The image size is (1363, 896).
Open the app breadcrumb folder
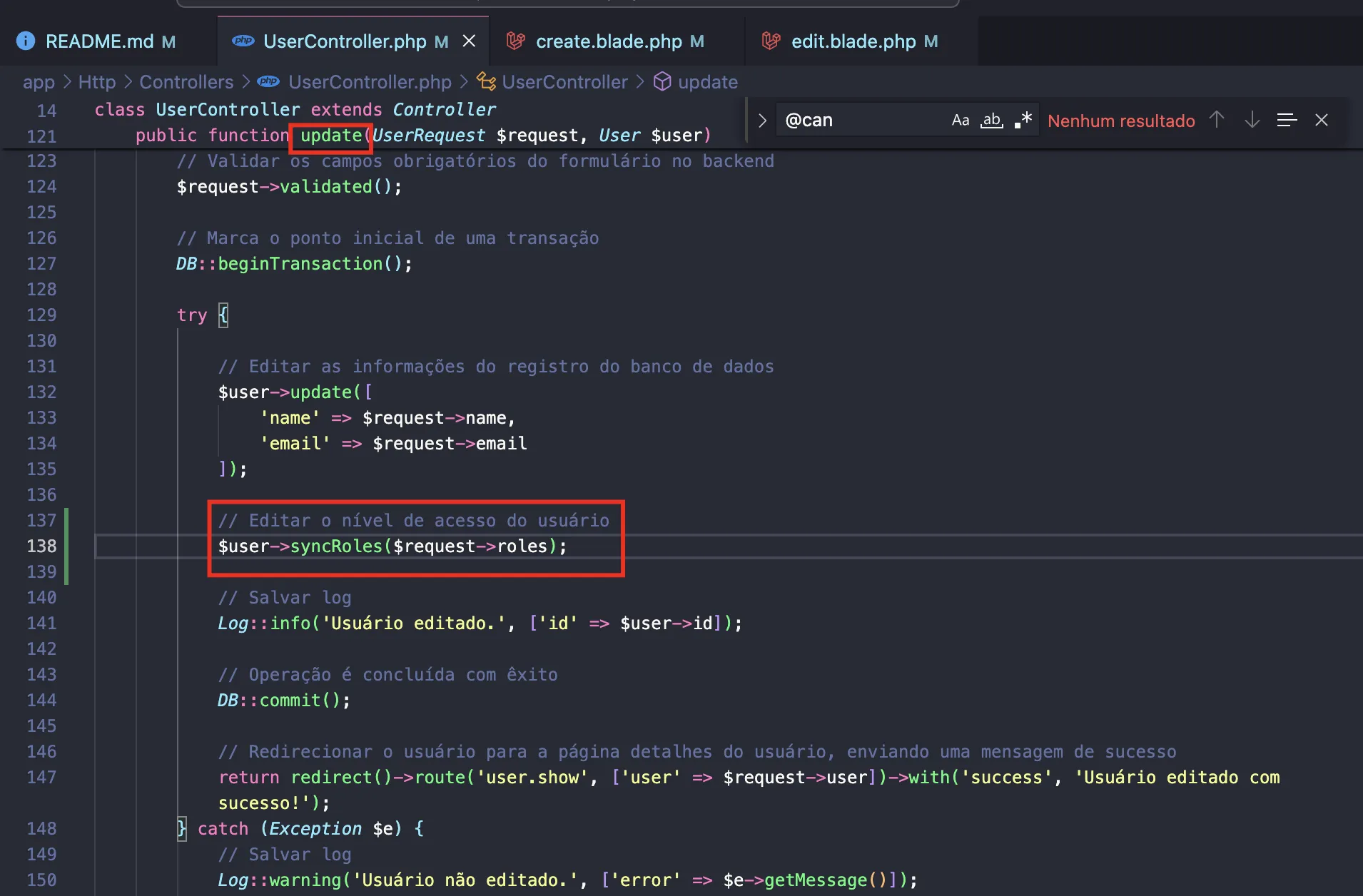[39, 82]
